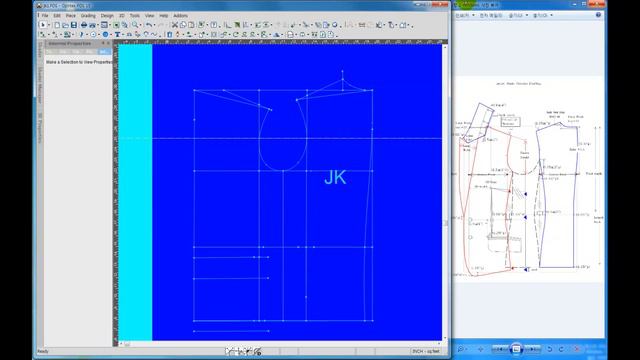Click the Print icon in the toolbar
This screenshot has width=640, height=360.
pos(84,25)
